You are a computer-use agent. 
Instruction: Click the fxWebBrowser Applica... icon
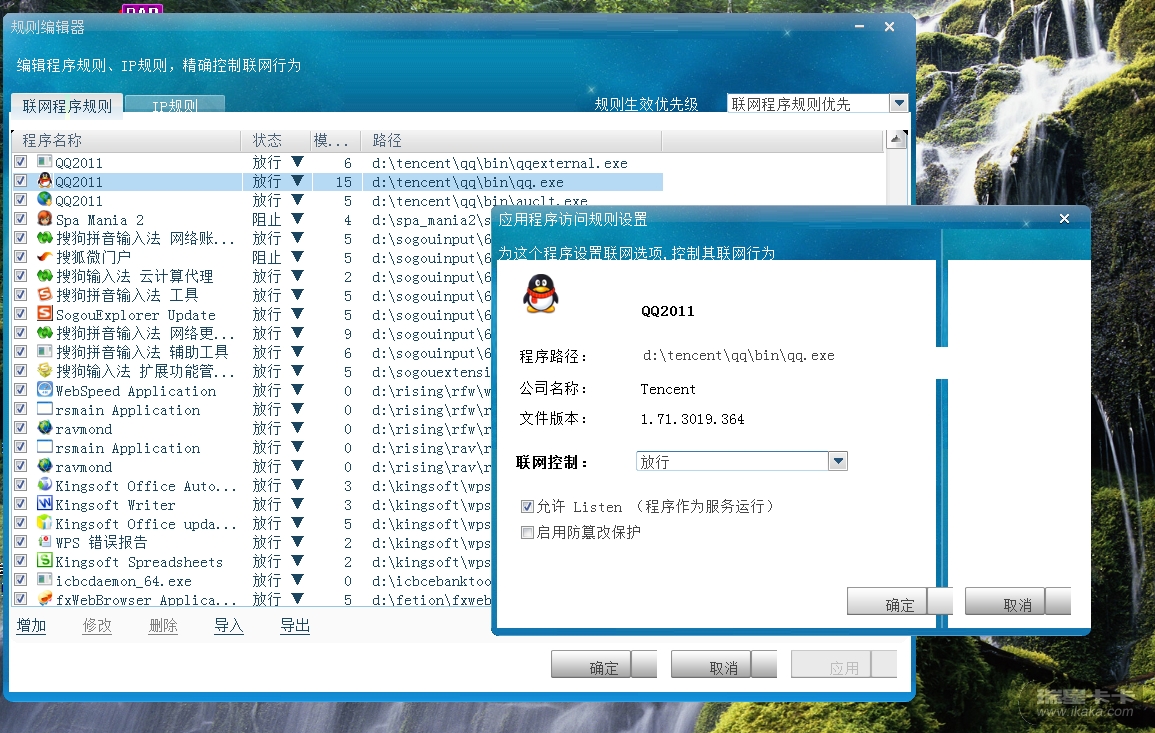coord(44,599)
